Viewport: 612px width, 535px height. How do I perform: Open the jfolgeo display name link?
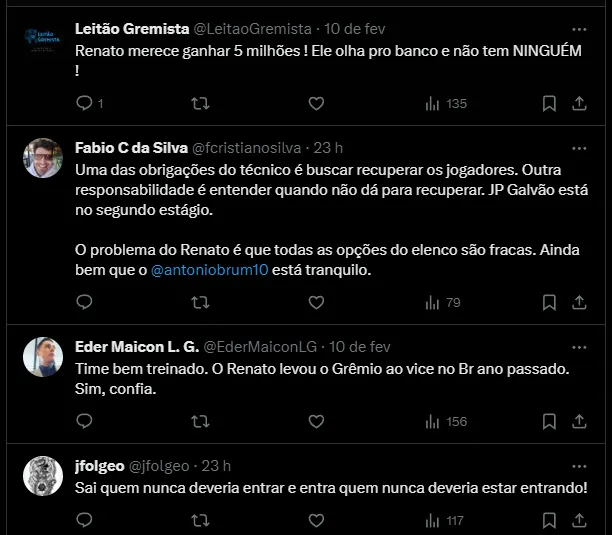[101, 465]
